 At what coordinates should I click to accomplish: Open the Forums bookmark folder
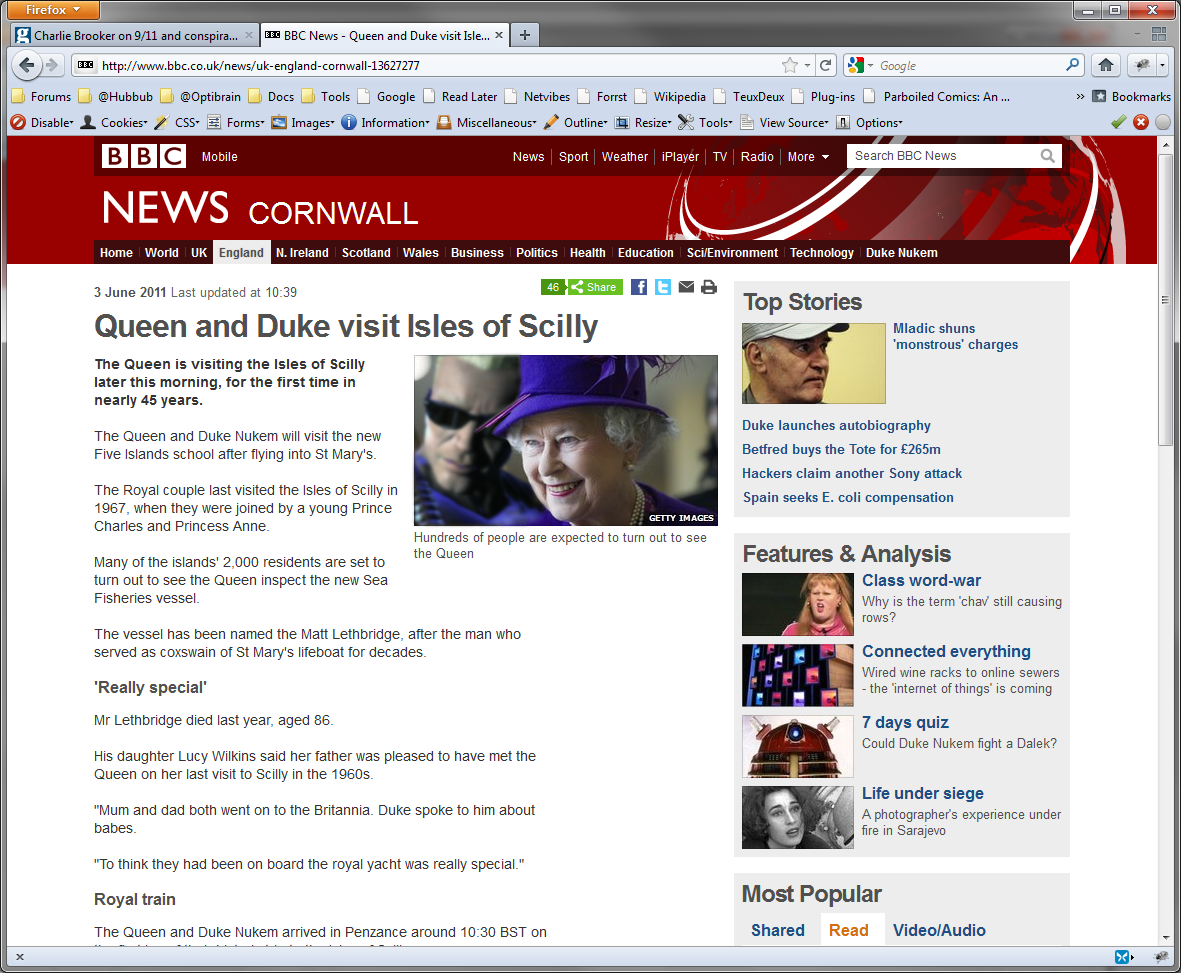click(41, 96)
